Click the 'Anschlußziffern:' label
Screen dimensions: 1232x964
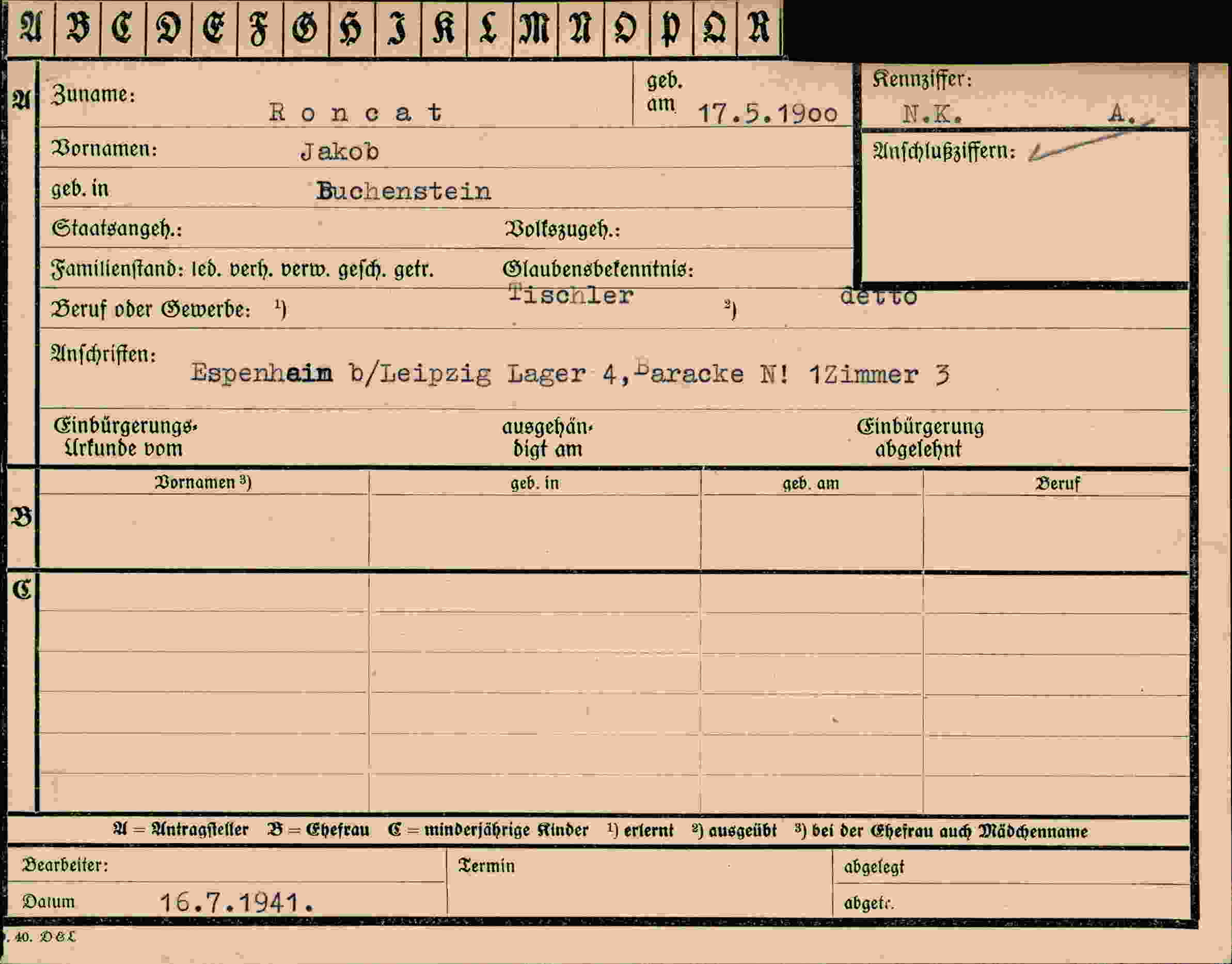944,151
